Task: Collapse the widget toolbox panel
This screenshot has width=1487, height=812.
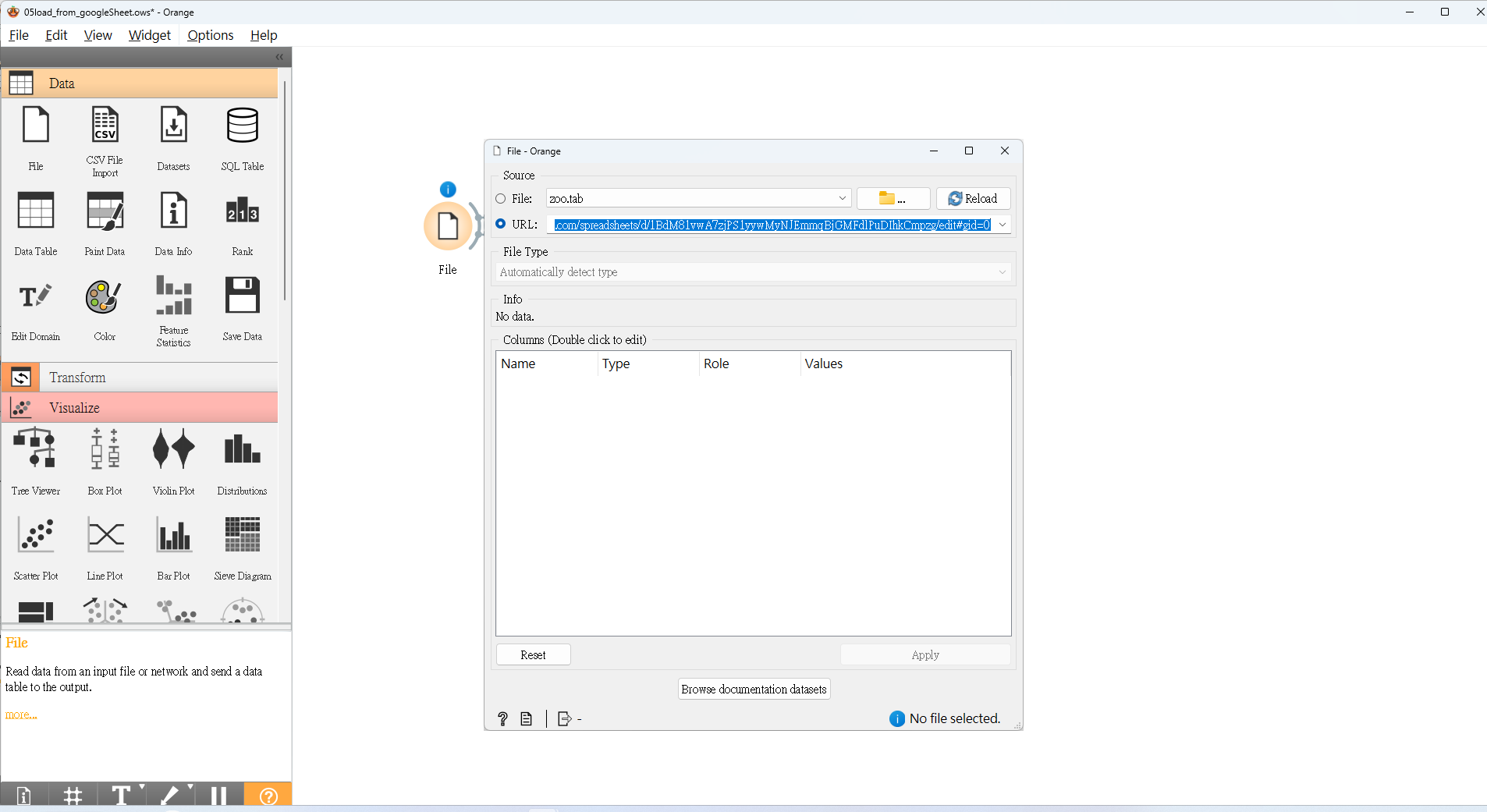Action: click(x=279, y=57)
